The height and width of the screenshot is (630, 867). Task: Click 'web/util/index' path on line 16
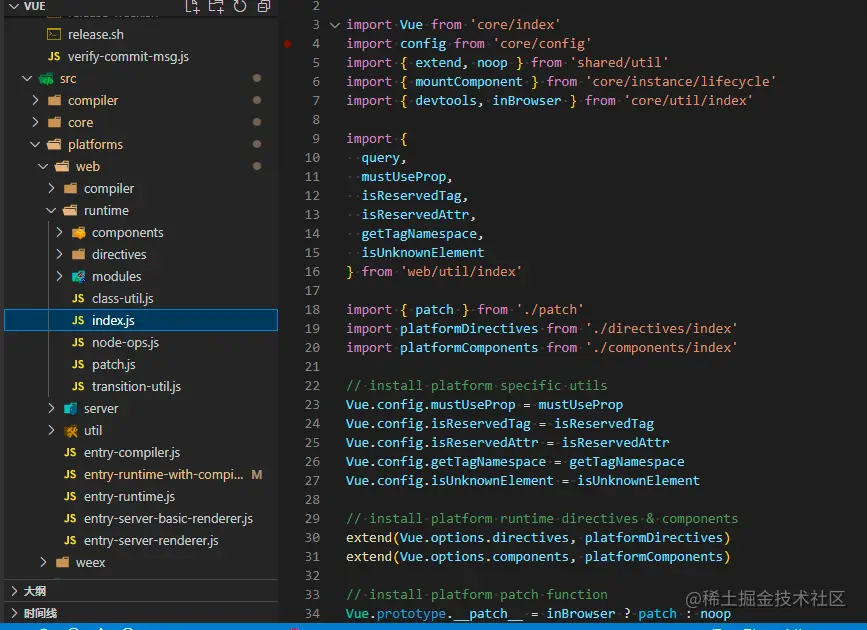point(461,272)
